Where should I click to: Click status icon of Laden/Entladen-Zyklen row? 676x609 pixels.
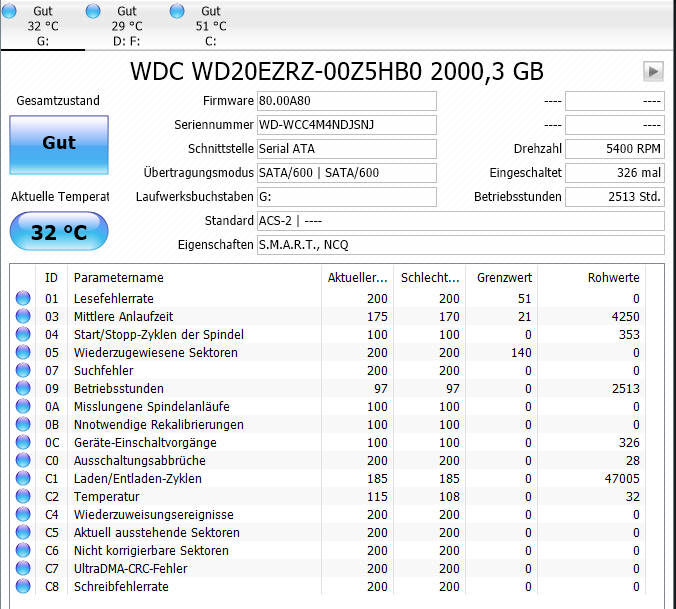(23, 478)
